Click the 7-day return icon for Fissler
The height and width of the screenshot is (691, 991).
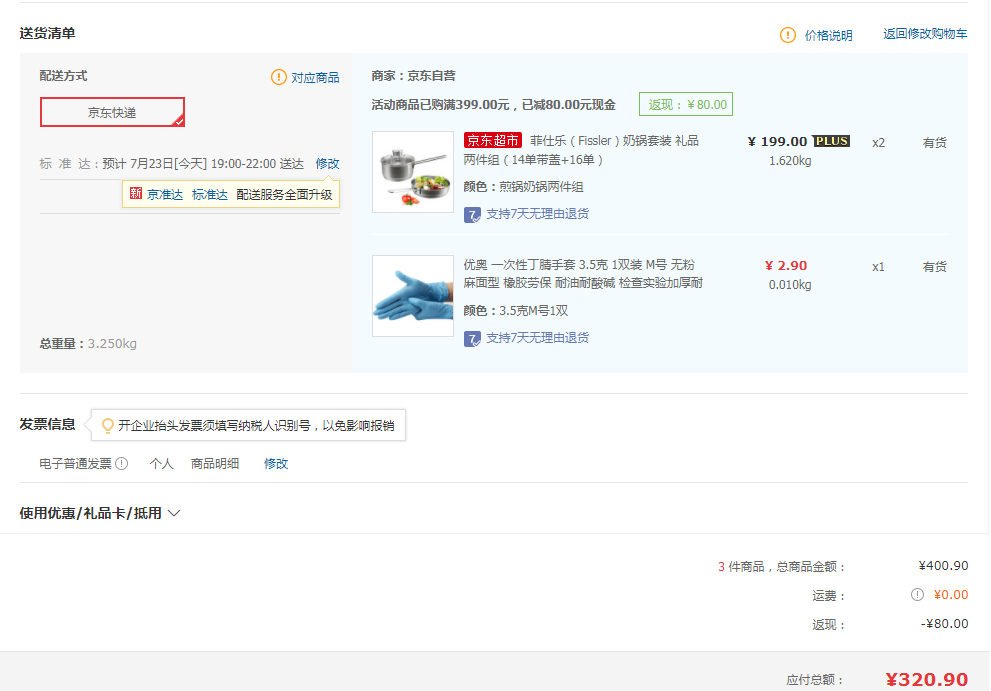click(472, 215)
